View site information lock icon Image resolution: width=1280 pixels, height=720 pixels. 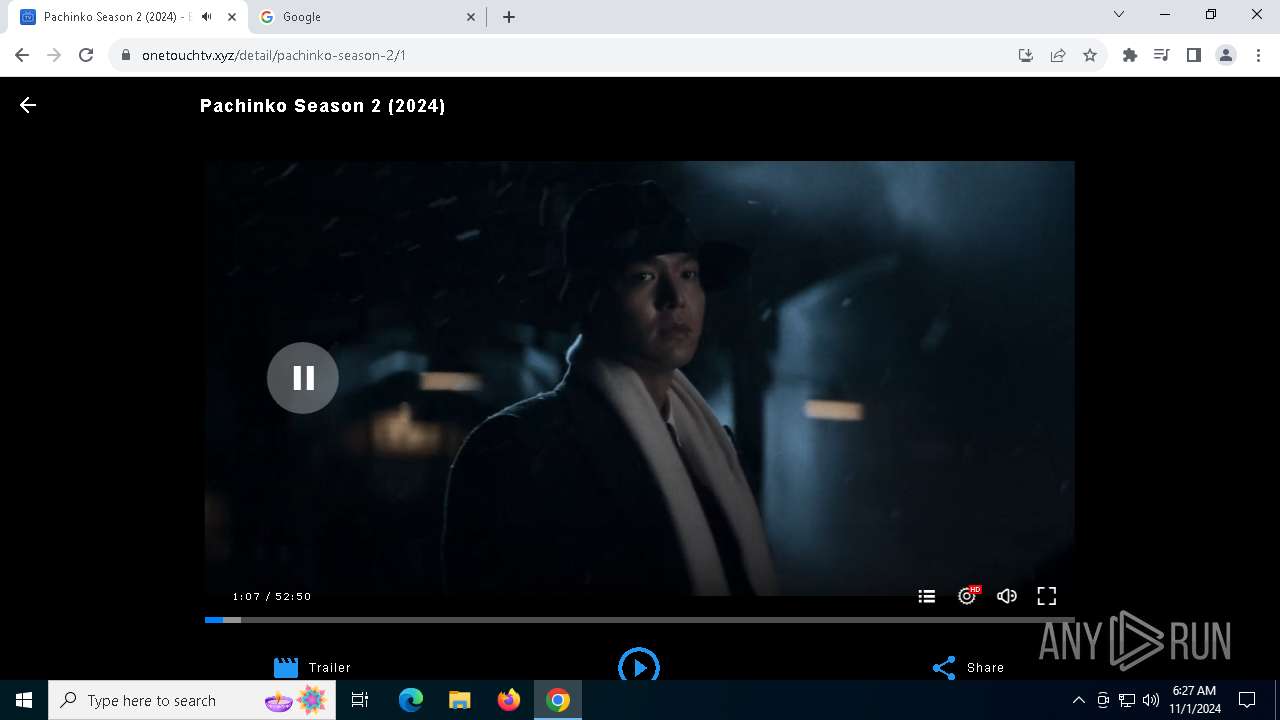[x=126, y=55]
